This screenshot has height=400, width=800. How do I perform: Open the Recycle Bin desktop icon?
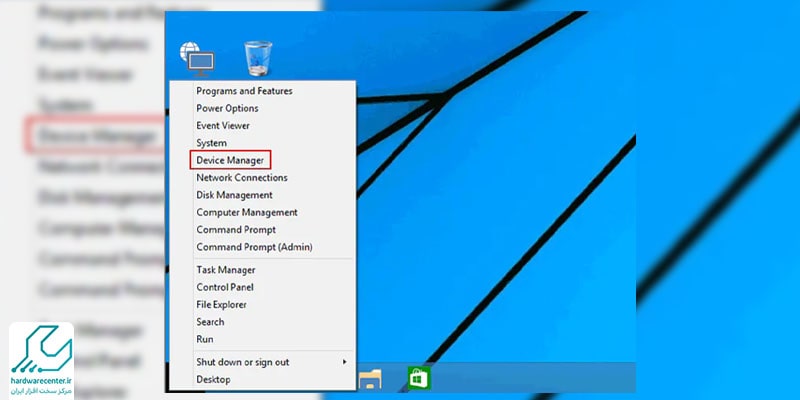(x=258, y=59)
